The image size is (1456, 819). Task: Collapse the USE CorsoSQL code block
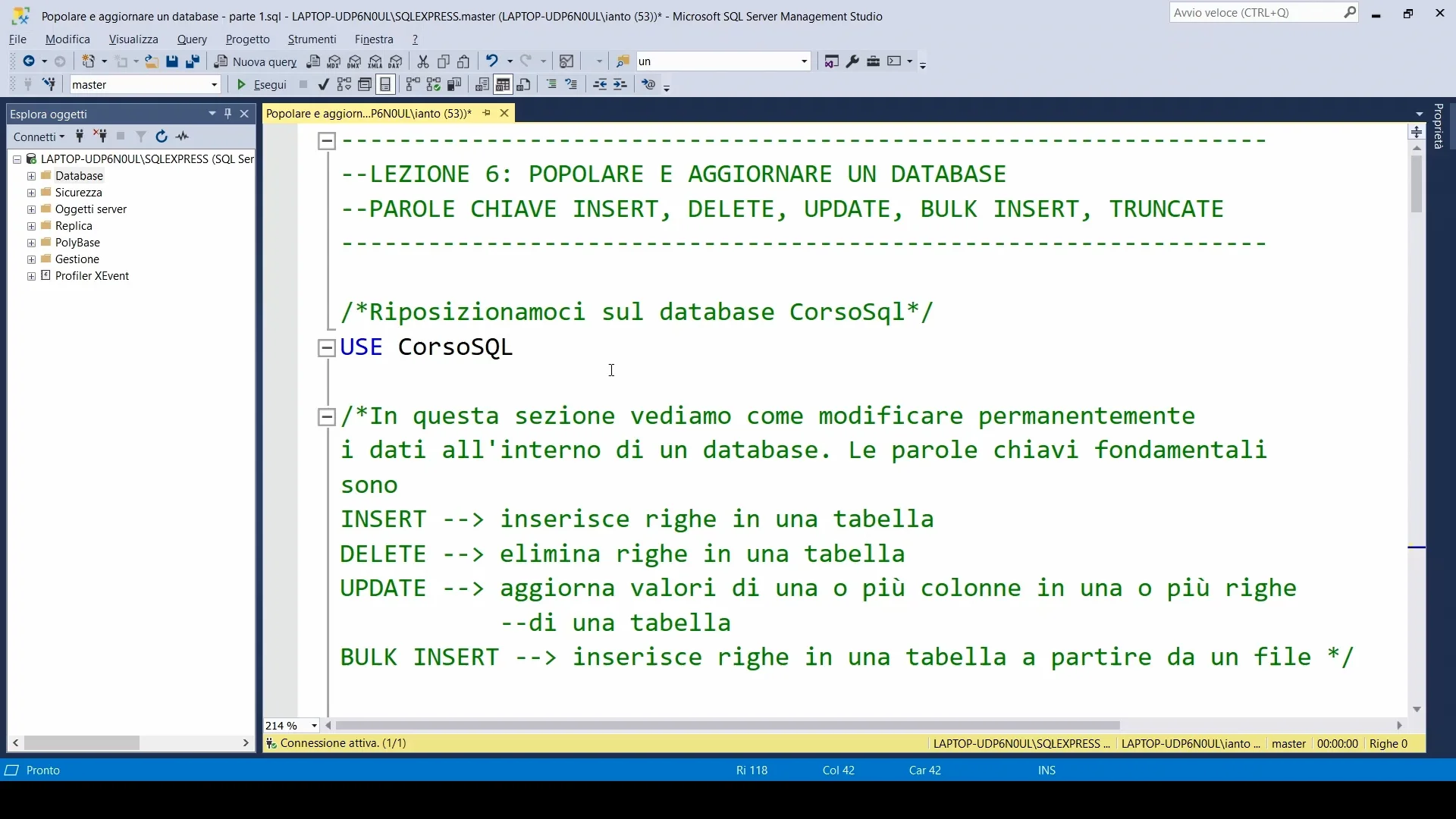326,348
